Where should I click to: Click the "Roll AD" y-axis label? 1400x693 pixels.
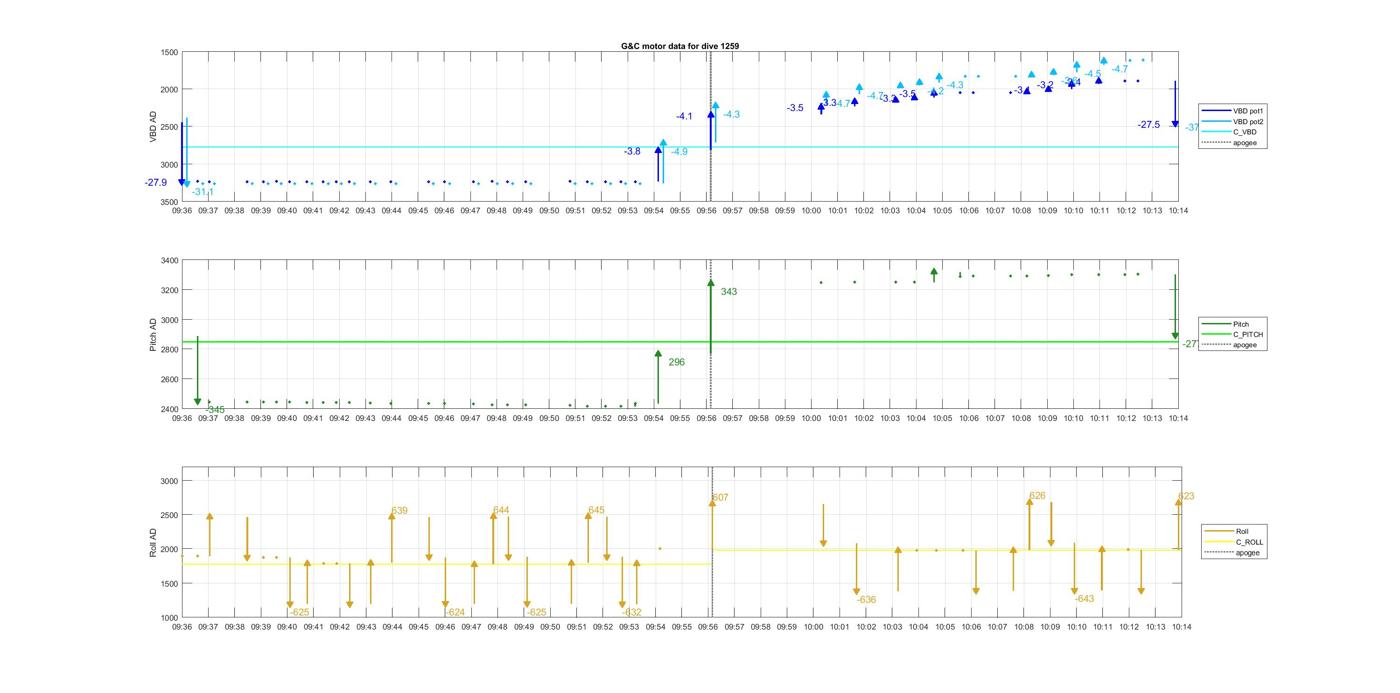pos(153,541)
